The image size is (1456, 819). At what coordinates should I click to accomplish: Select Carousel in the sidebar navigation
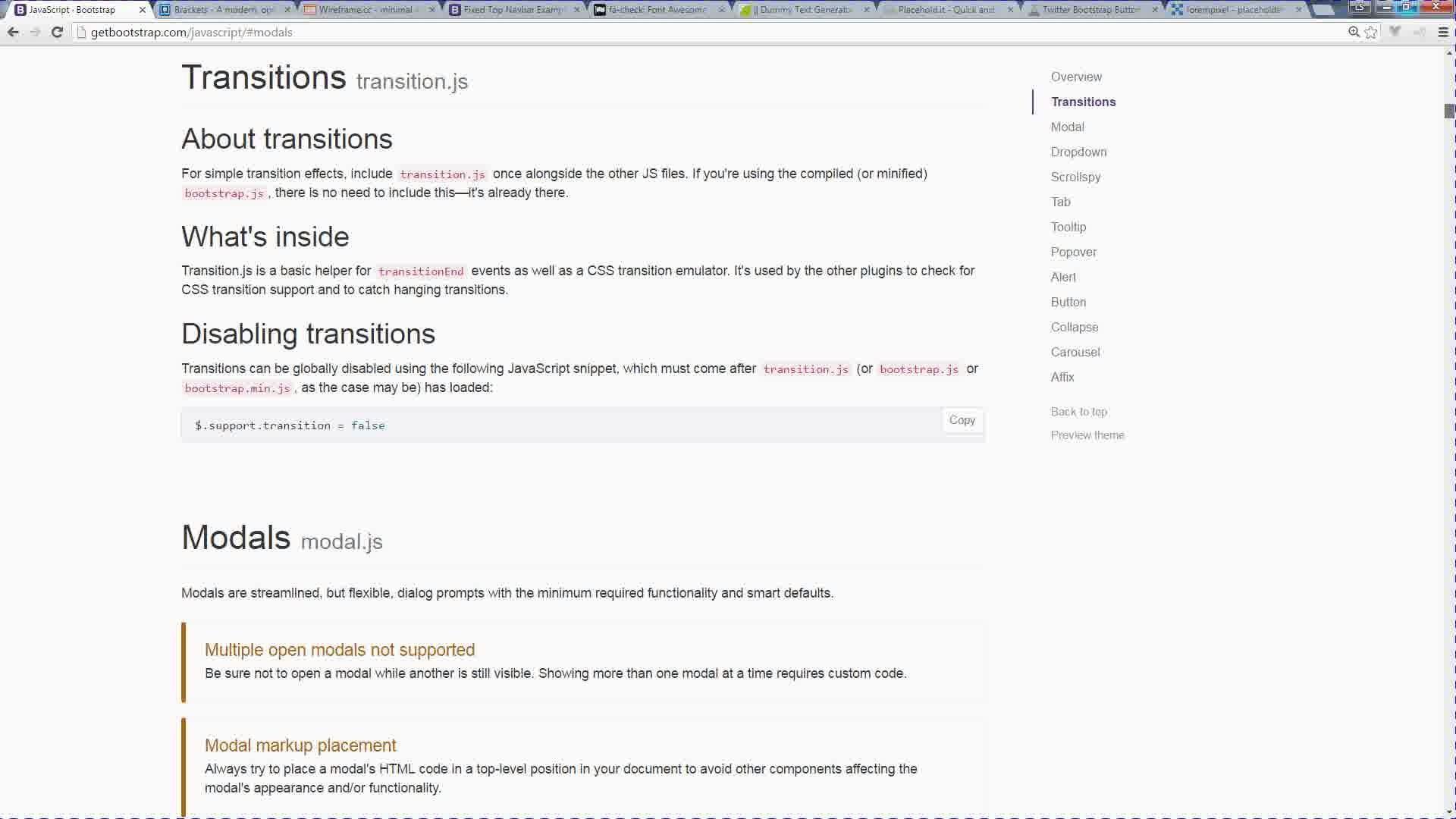coord(1075,352)
